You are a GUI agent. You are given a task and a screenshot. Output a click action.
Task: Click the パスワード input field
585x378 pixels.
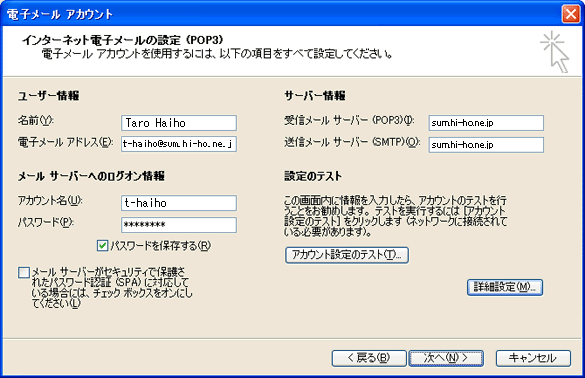click(x=179, y=225)
